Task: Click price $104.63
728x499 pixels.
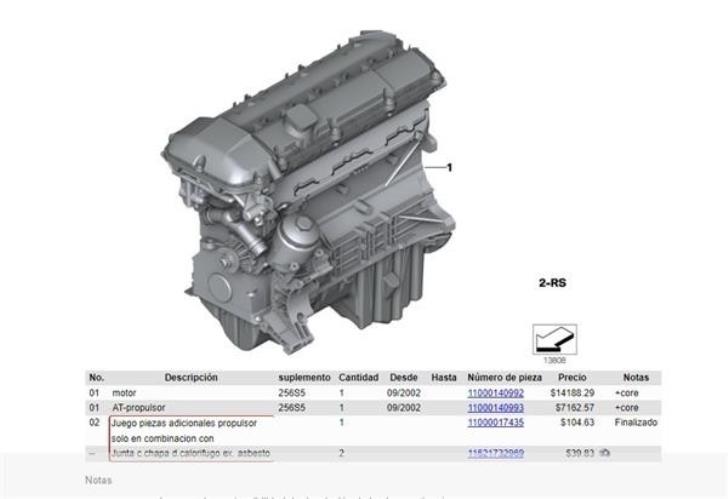Action: (577, 422)
